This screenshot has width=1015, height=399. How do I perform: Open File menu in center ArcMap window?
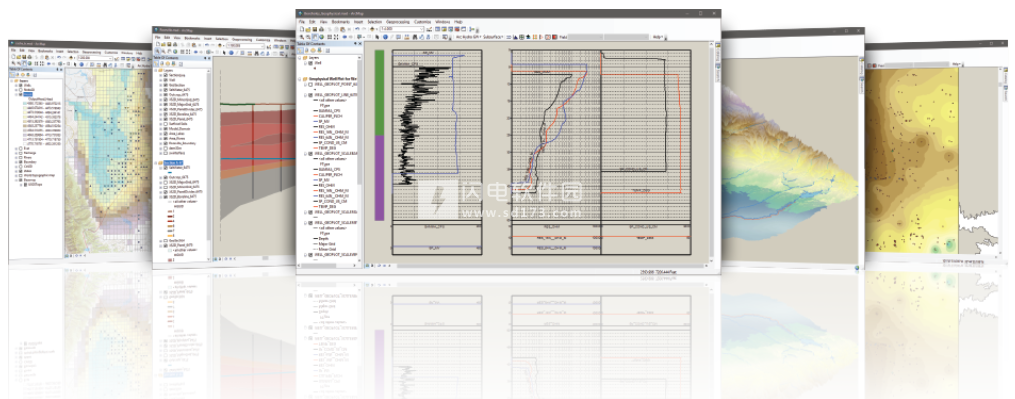tap(302, 22)
